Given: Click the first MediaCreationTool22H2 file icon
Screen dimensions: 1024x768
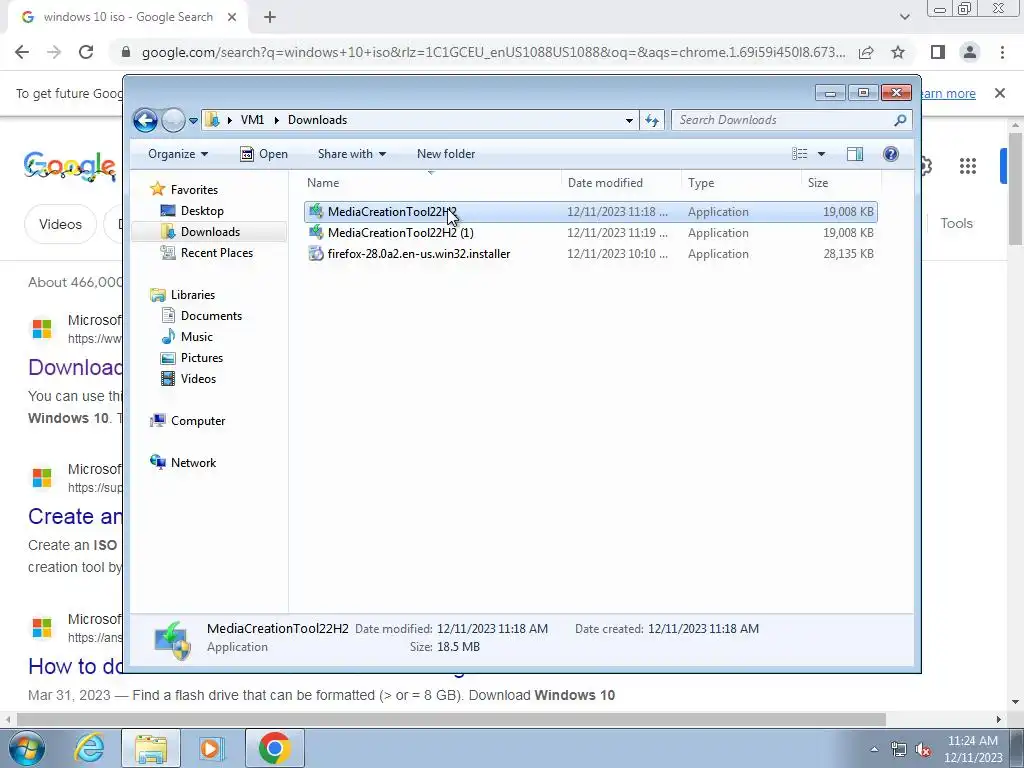Looking at the screenshot, I should (316, 211).
